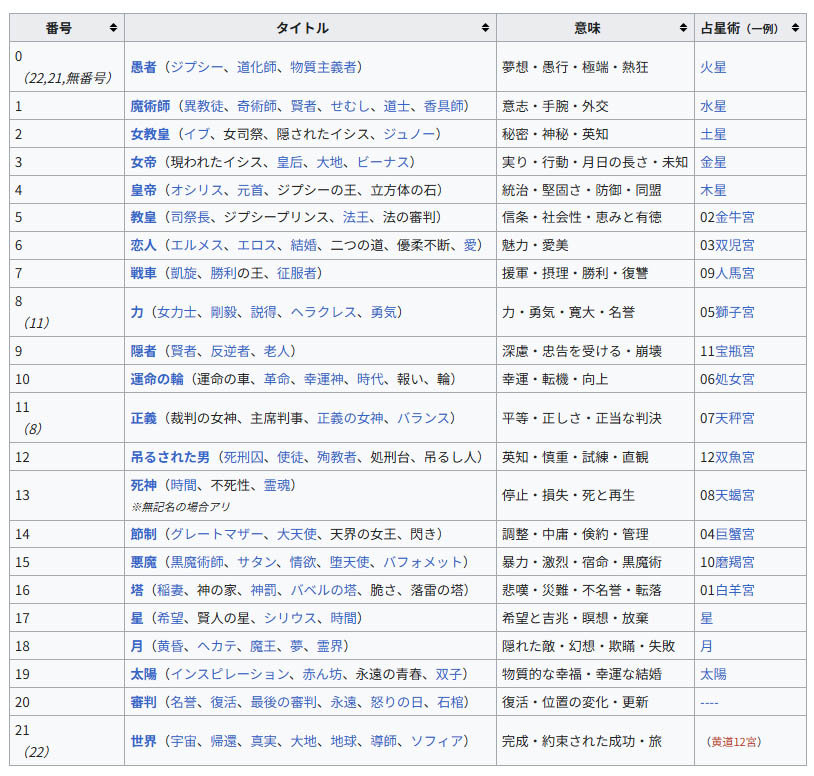The image size is (814, 776).
Task: Open the 愚者 card link
Action: [144, 67]
